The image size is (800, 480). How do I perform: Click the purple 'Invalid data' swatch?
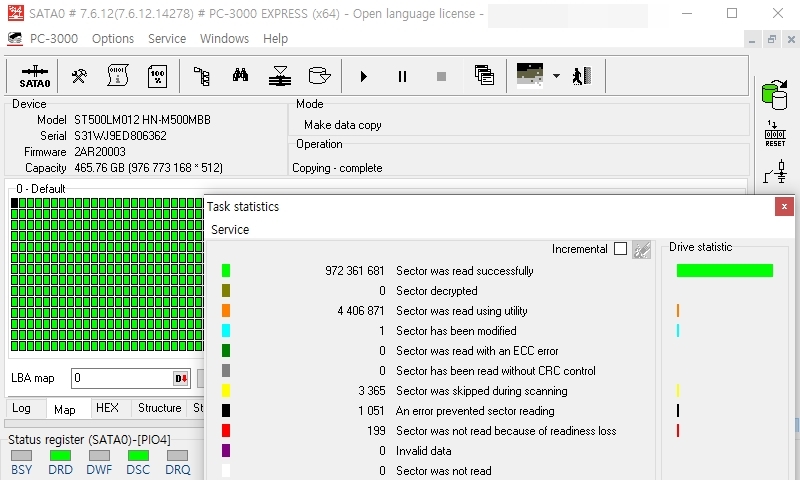pyautogui.click(x=226, y=450)
